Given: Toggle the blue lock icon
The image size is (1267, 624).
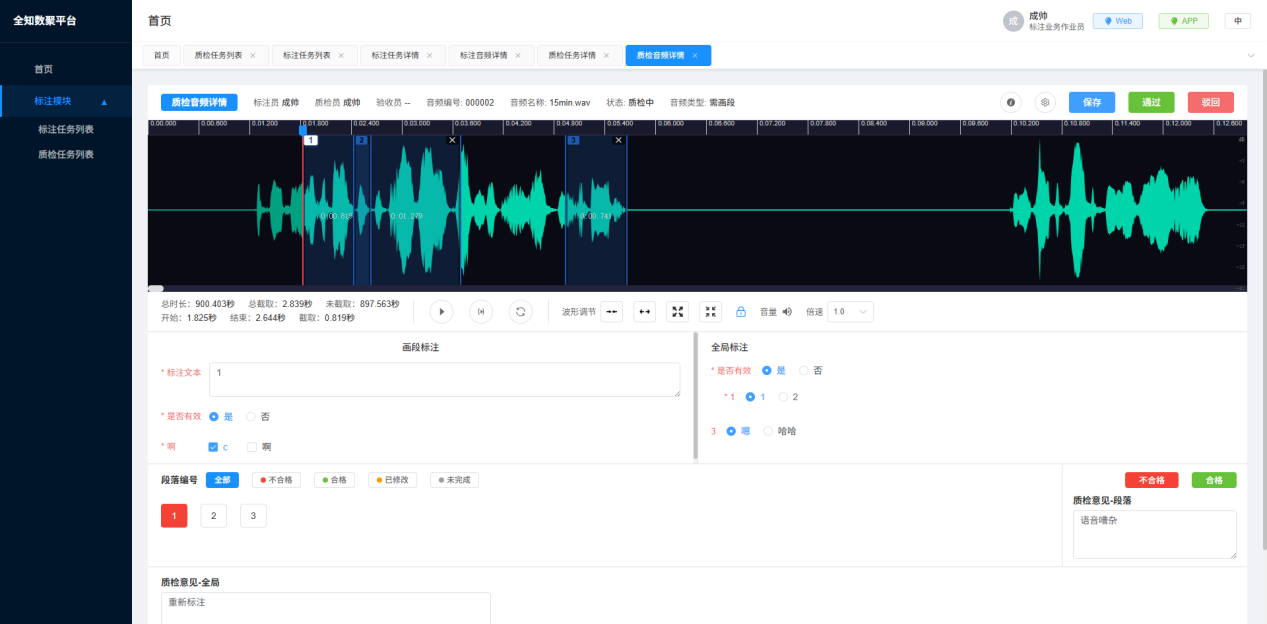Looking at the screenshot, I should 741,312.
